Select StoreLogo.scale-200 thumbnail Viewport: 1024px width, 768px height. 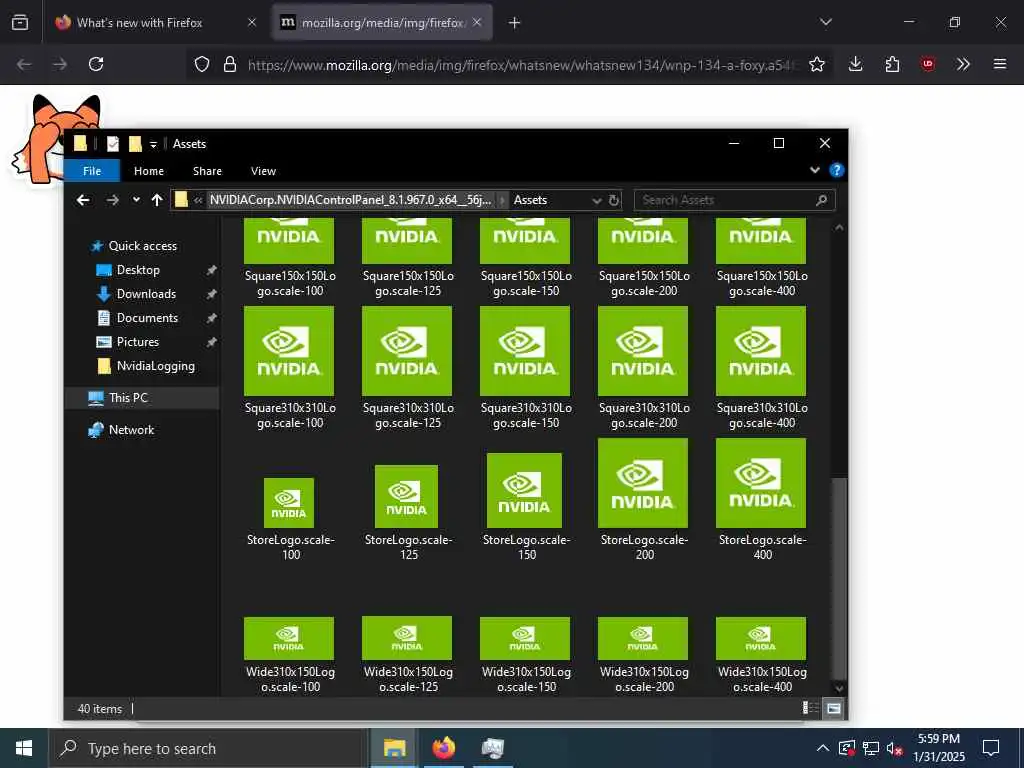(x=643, y=483)
